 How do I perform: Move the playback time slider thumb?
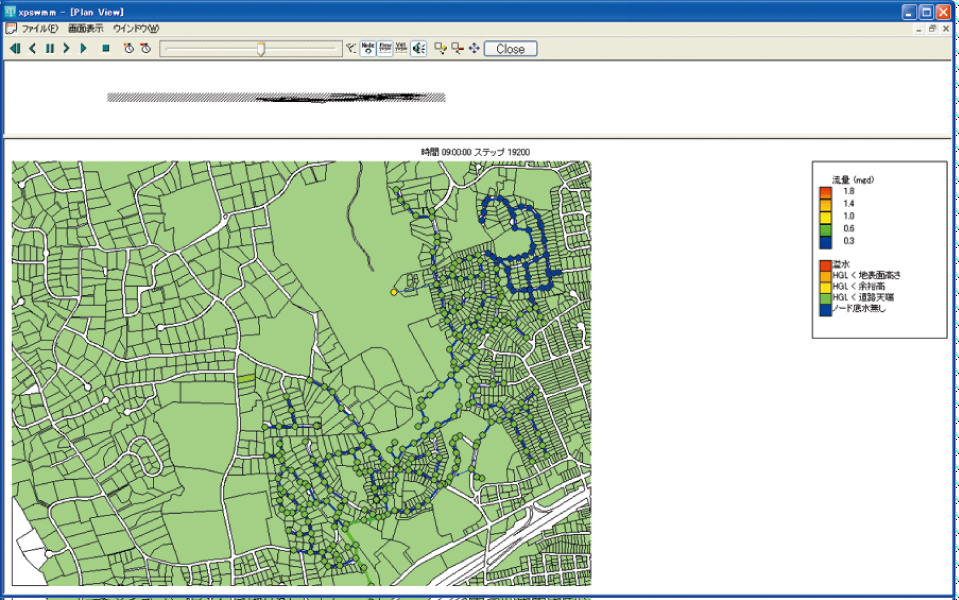coord(261,49)
